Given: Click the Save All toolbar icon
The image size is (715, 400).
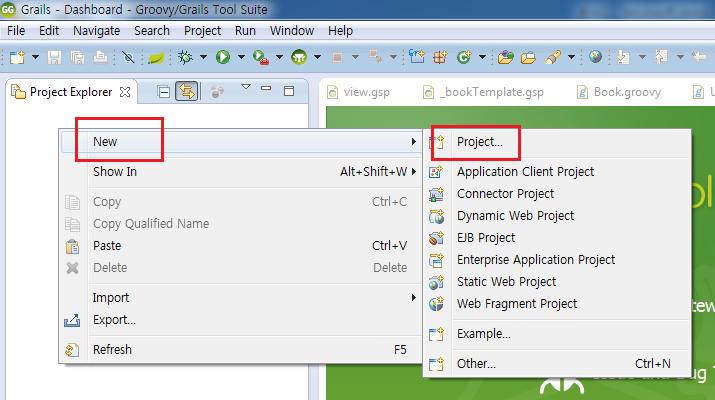Looking at the screenshot, I should click(x=78, y=57).
